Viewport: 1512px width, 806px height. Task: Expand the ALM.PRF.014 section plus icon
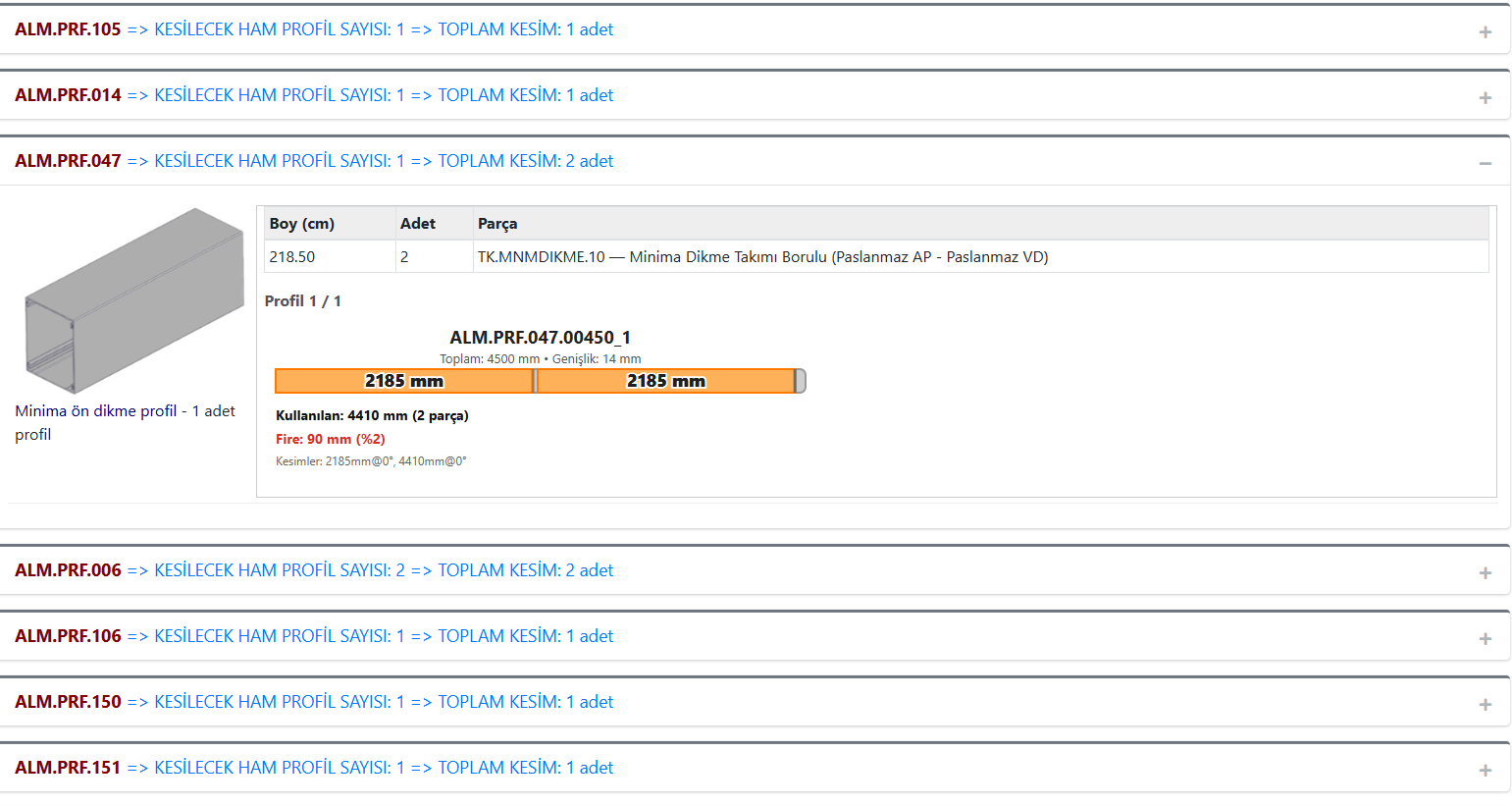coord(1485,98)
